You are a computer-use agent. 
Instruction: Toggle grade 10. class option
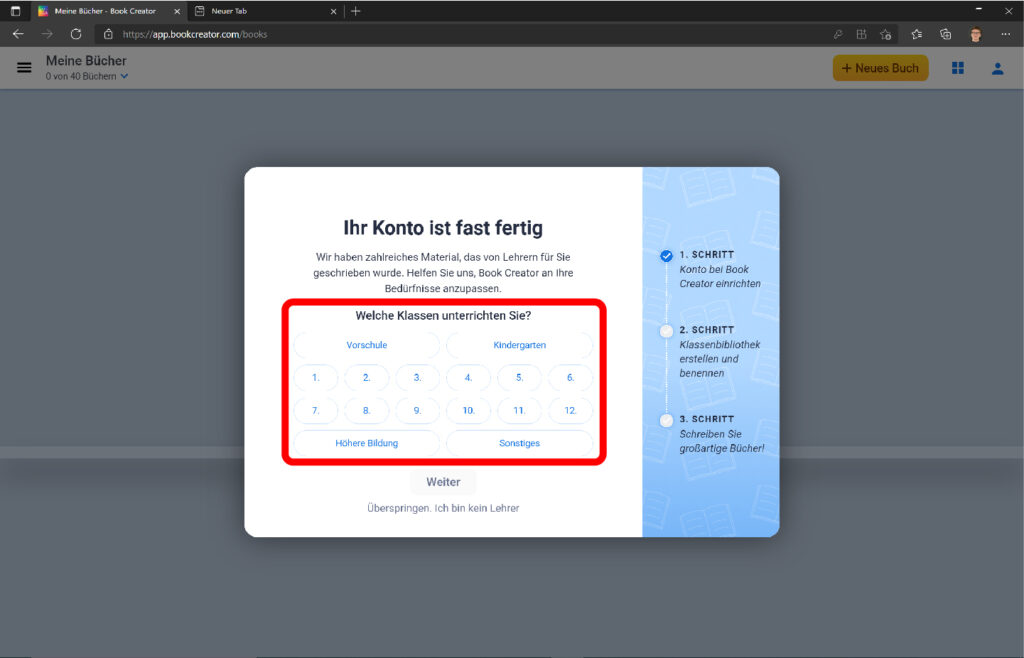point(468,411)
